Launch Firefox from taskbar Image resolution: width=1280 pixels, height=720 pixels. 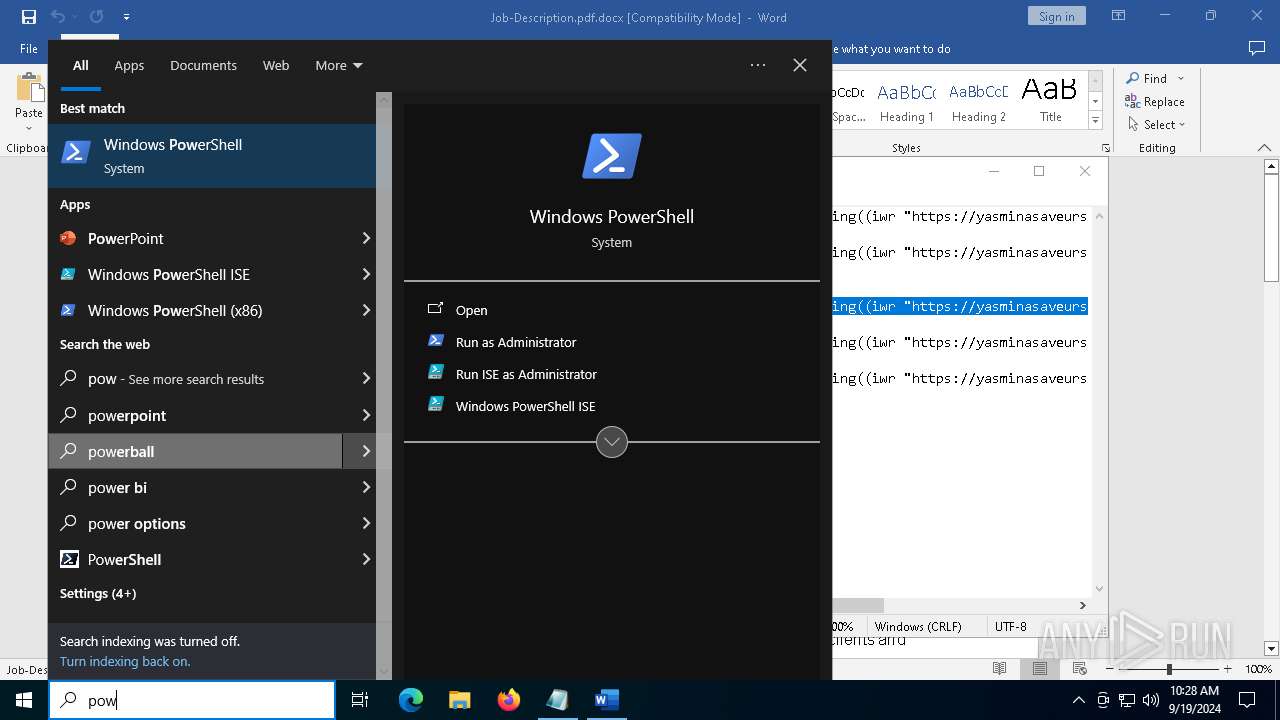pyautogui.click(x=509, y=700)
